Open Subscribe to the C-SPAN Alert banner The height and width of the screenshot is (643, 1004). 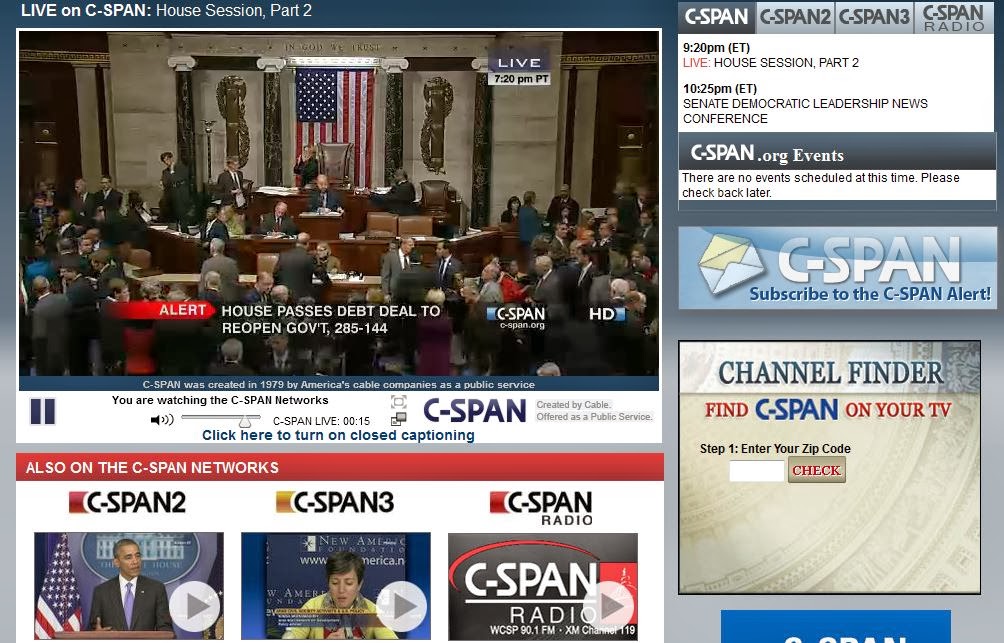pyautogui.click(x=837, y=268)
